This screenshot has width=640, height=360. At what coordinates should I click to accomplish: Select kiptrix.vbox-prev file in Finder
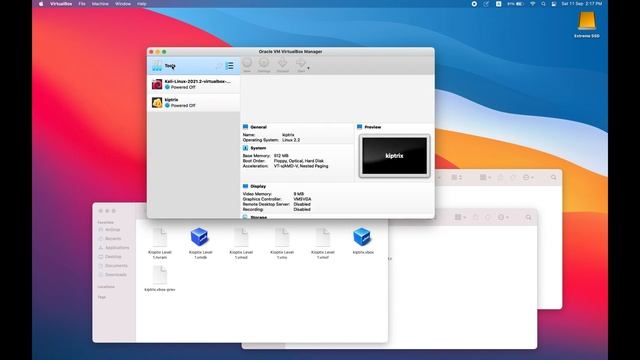160,278
